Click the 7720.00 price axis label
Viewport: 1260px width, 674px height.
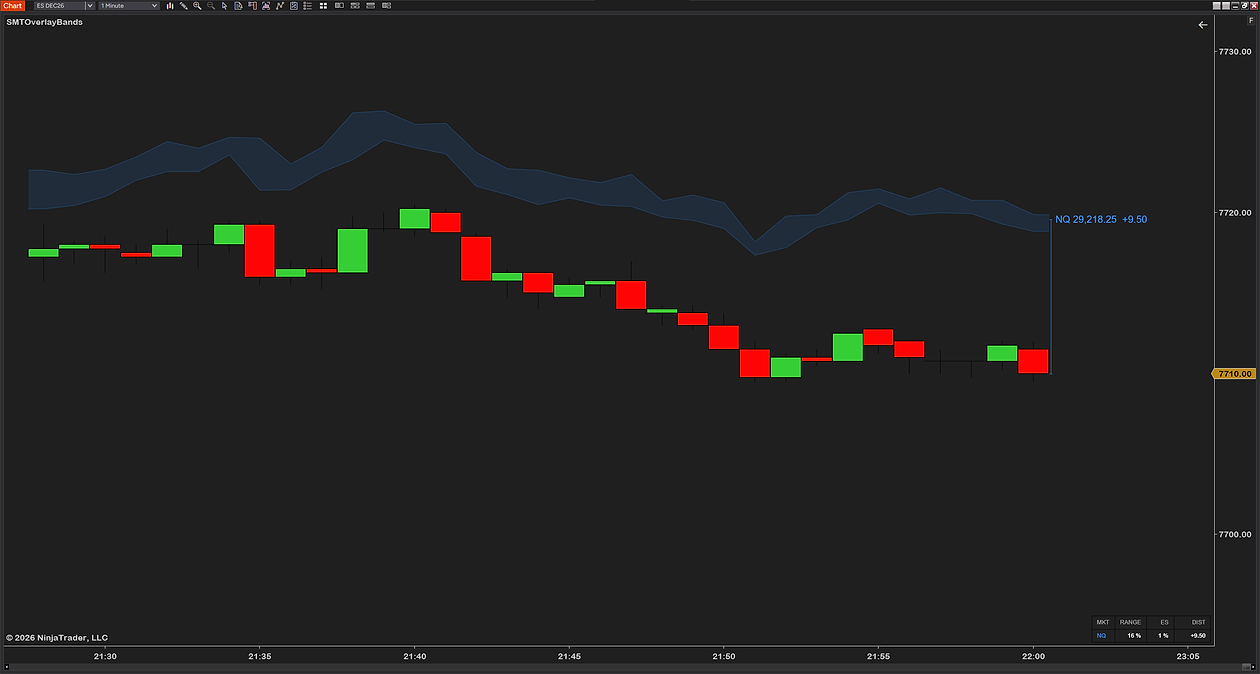[x=1235, y=213]
